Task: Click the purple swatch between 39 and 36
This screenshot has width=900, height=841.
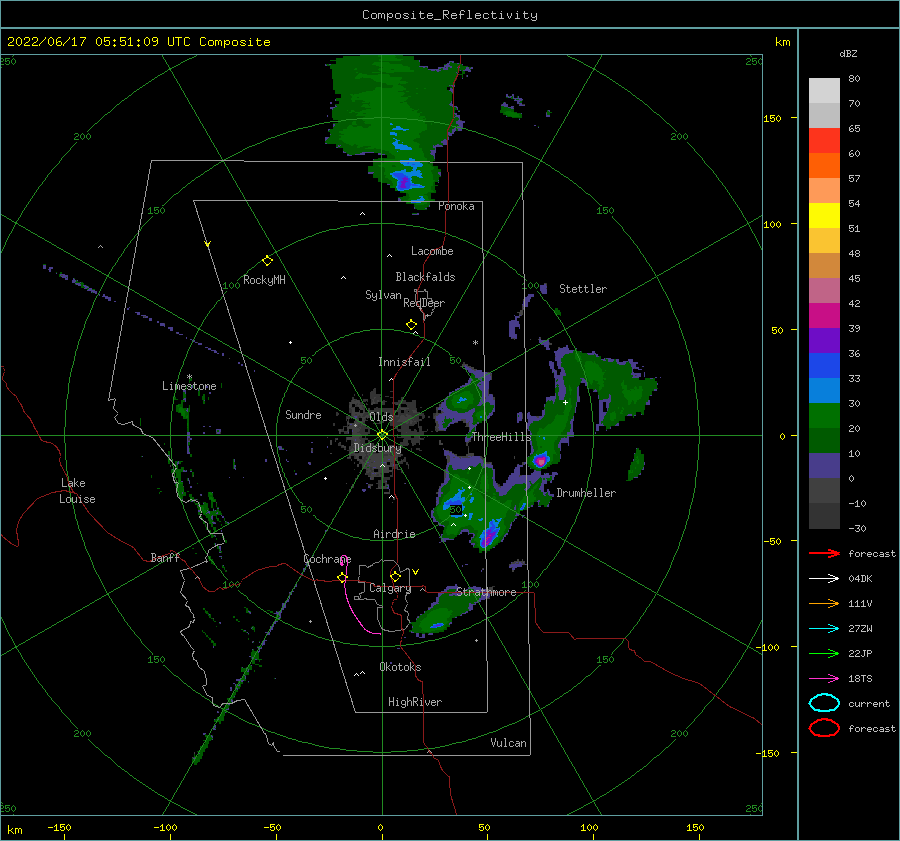Action: [824, 340]
